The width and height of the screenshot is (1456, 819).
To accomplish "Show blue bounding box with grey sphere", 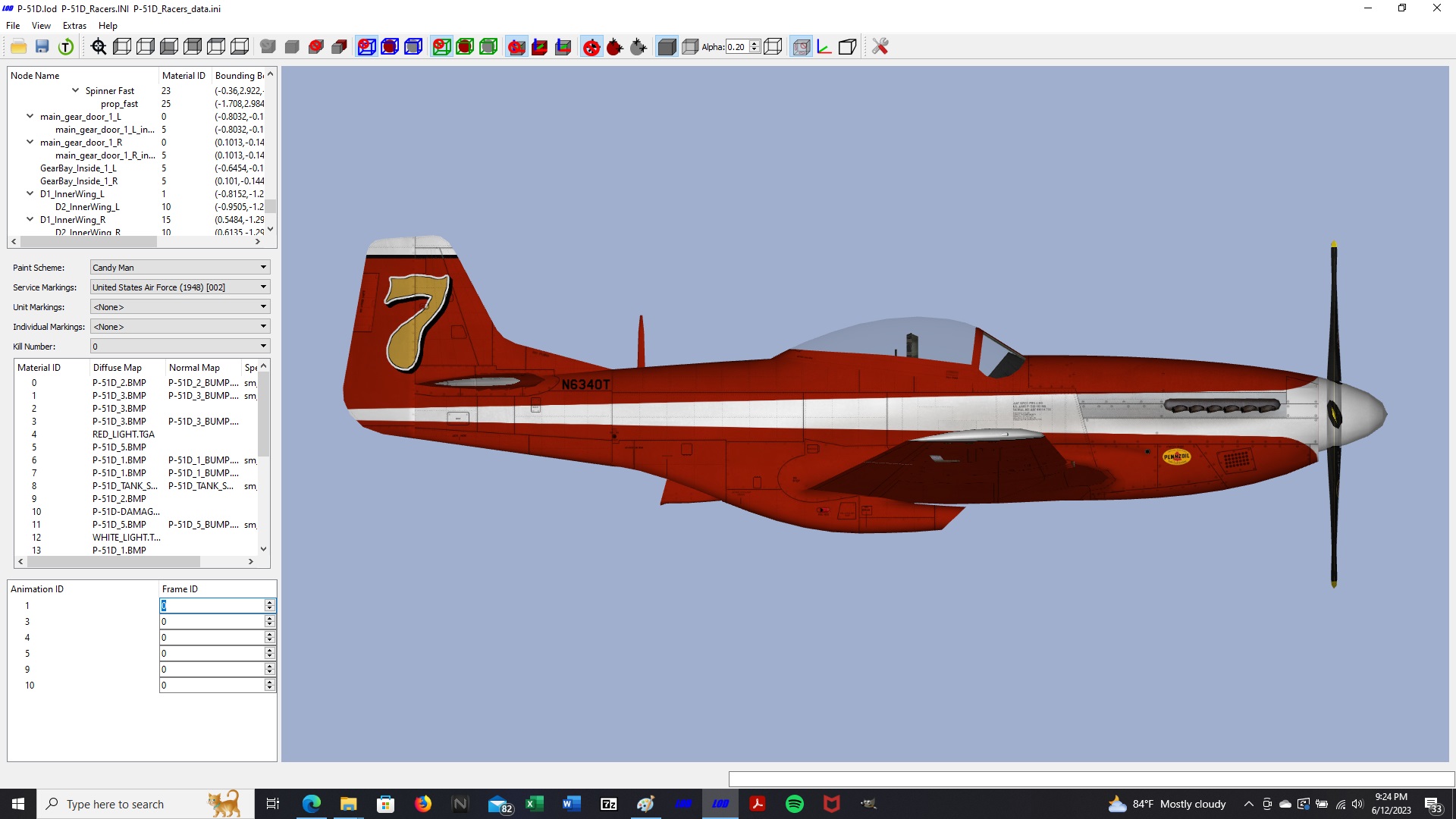I will (x=413, y=47).
